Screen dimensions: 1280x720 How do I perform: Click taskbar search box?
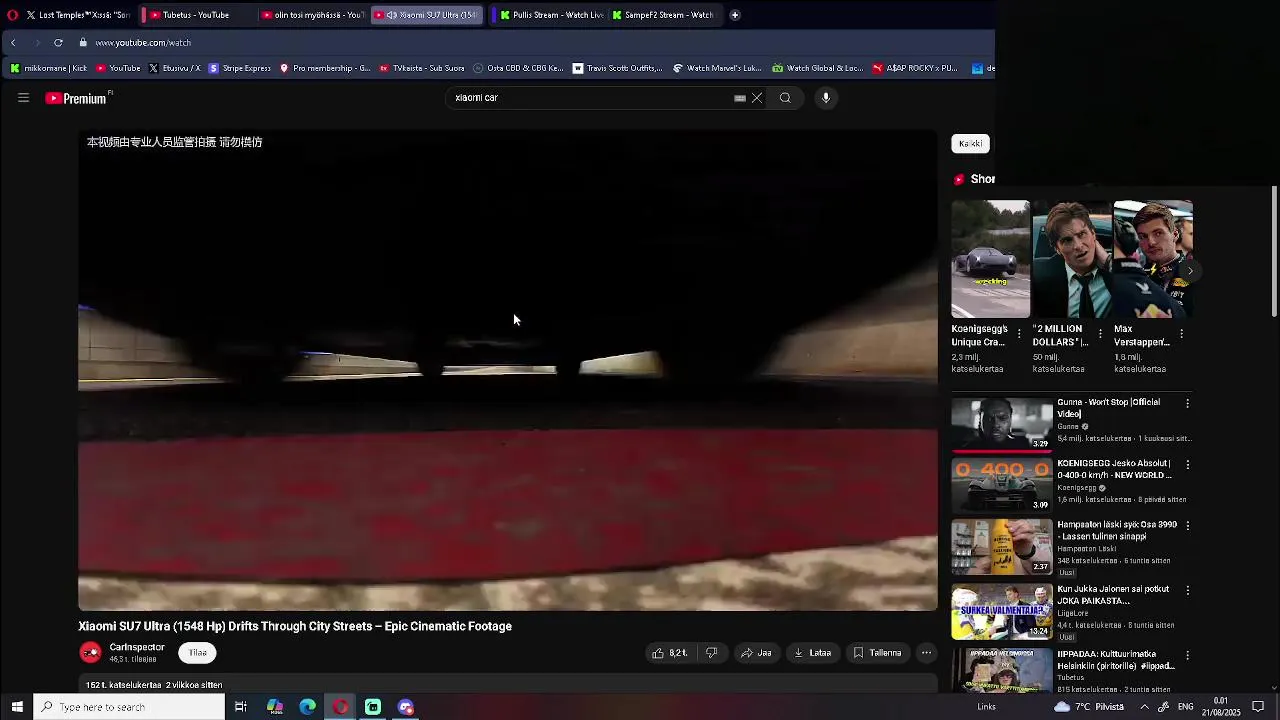coord(129,707)
